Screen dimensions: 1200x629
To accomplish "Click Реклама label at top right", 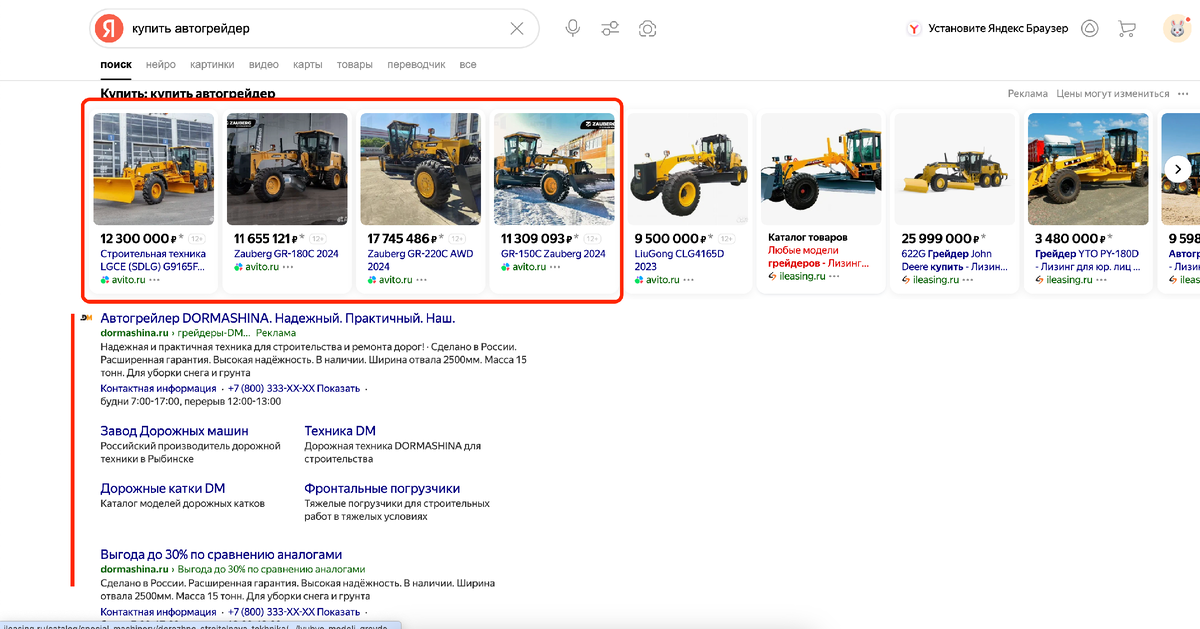I will pyautogui.click(x=1028, y=94).
